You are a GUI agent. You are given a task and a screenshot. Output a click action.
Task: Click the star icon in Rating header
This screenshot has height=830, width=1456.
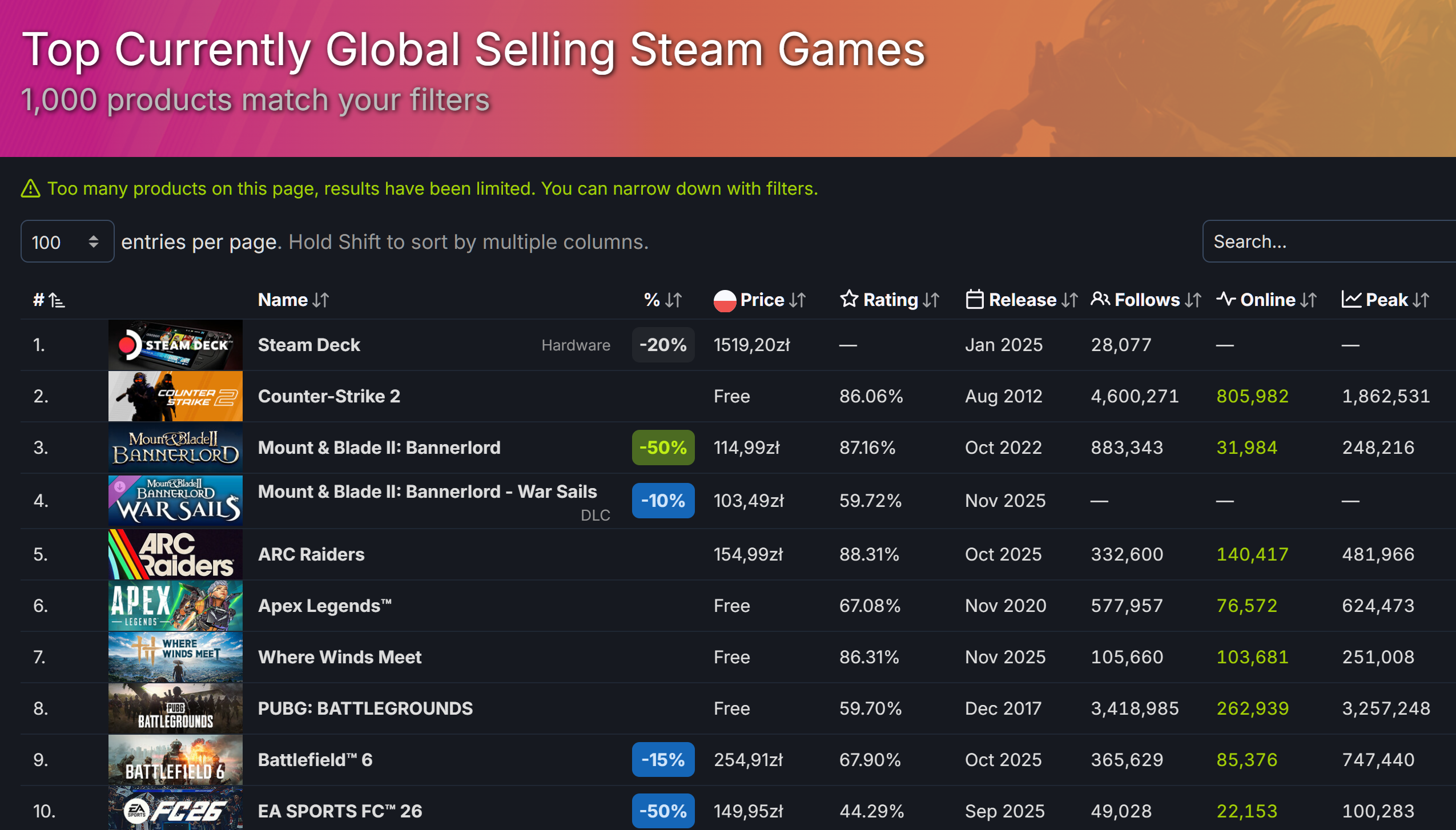coord(848,299)
